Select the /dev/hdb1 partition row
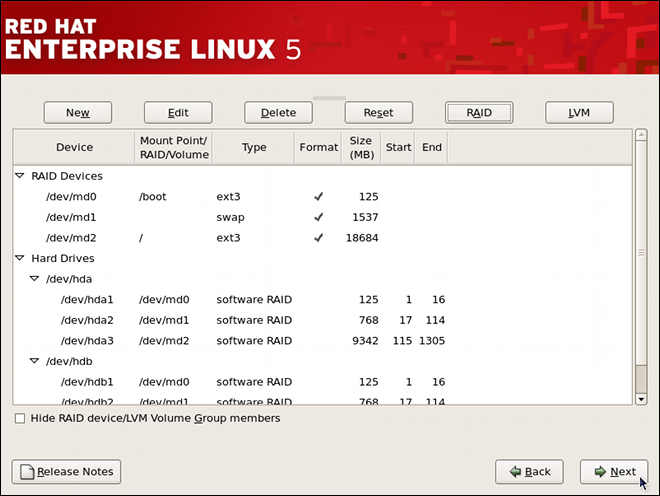Screen dimensions: 660x496 tap(323, 382)
